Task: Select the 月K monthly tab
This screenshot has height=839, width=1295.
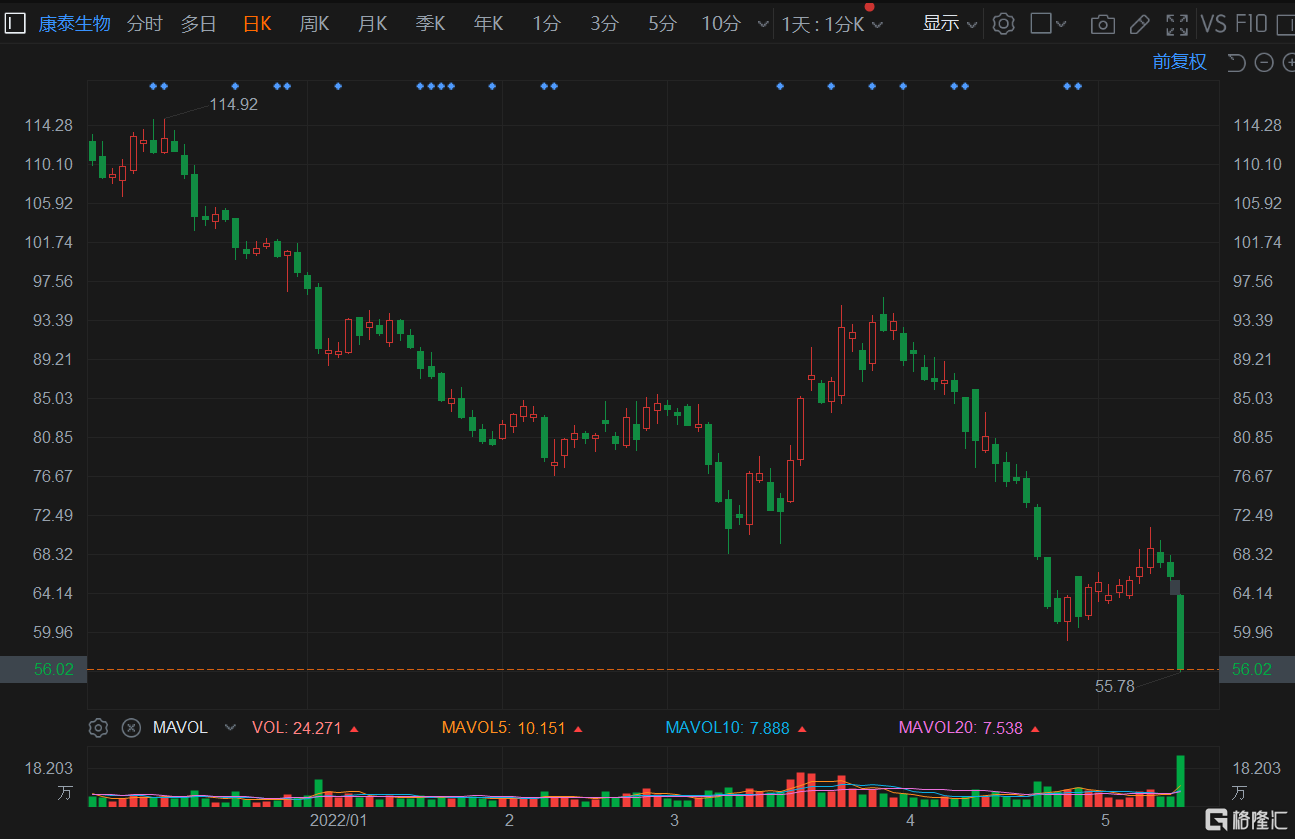Action: coord(372,23)
